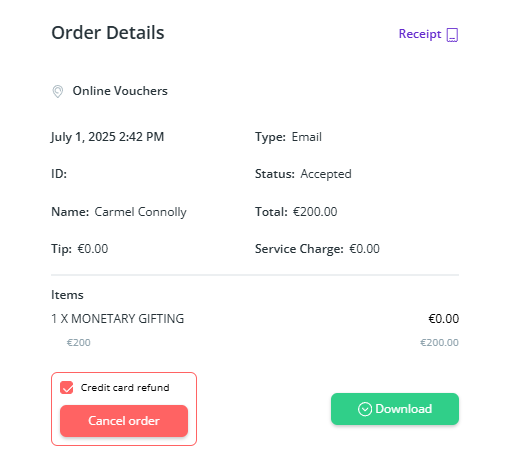Click the €200 item option subtext
This screenshot has width=510, height=453.
point(79,343)
